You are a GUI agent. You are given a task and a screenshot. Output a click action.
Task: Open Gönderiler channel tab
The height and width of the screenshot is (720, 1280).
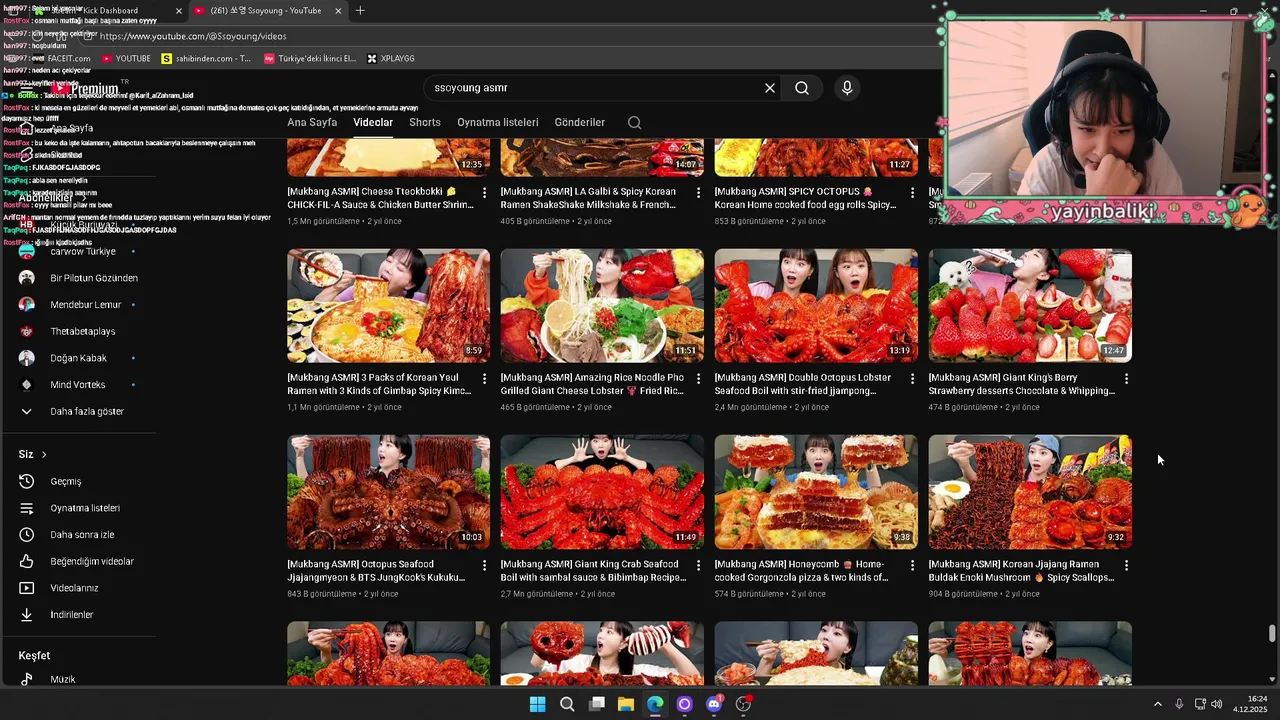point(580,123)
